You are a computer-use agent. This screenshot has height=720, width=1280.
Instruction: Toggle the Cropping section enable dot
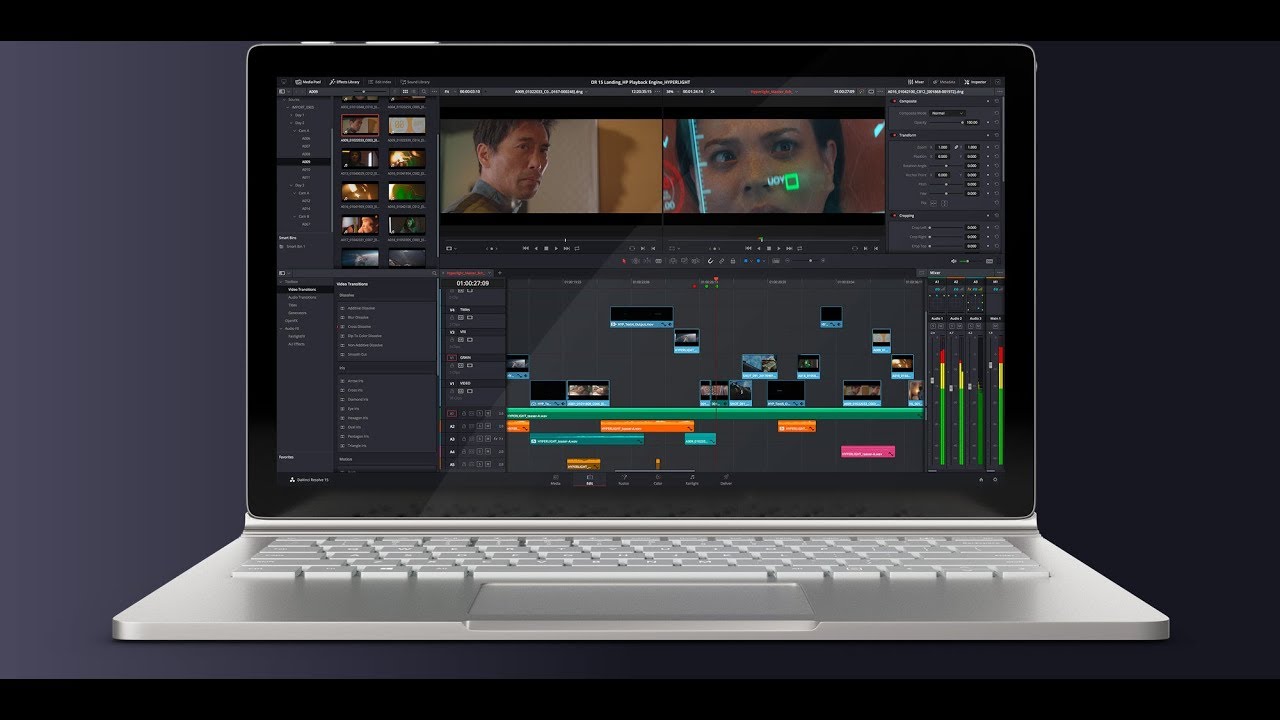pyautogui.click(x=894, y=215)
